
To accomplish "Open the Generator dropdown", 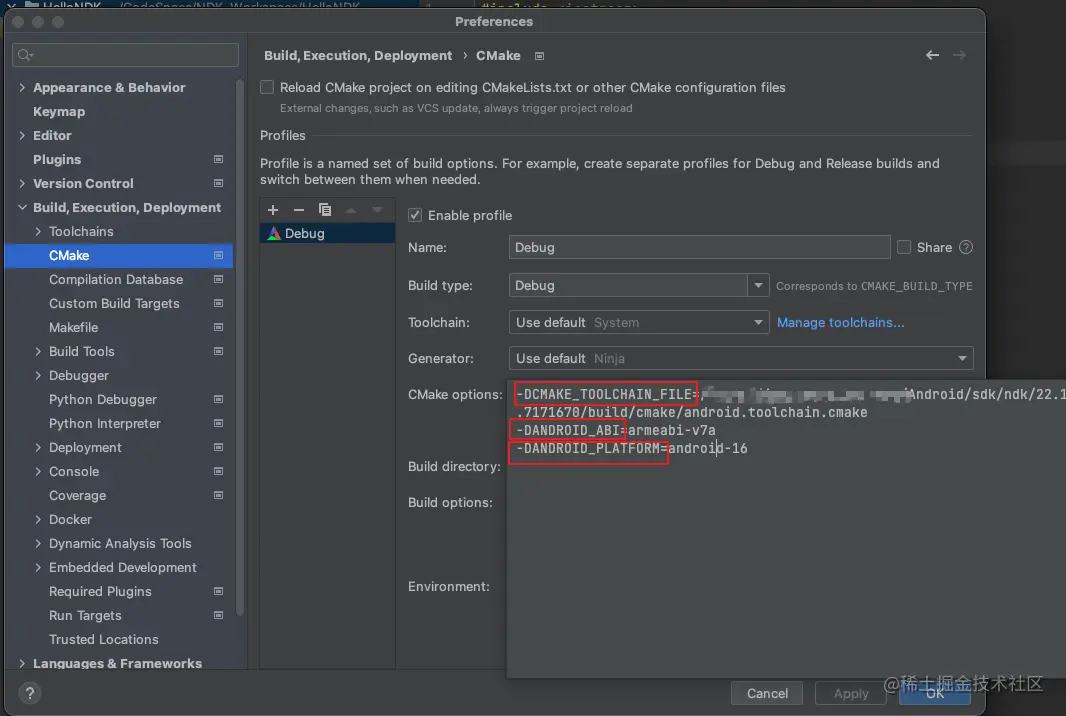I will click(741, 358).
